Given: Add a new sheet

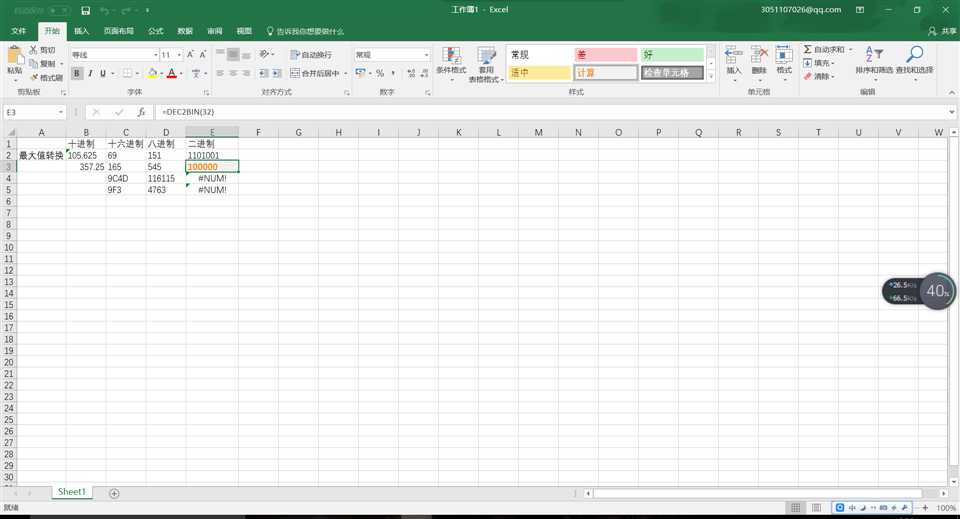Looking at the screenshot, I should [114, 493].
